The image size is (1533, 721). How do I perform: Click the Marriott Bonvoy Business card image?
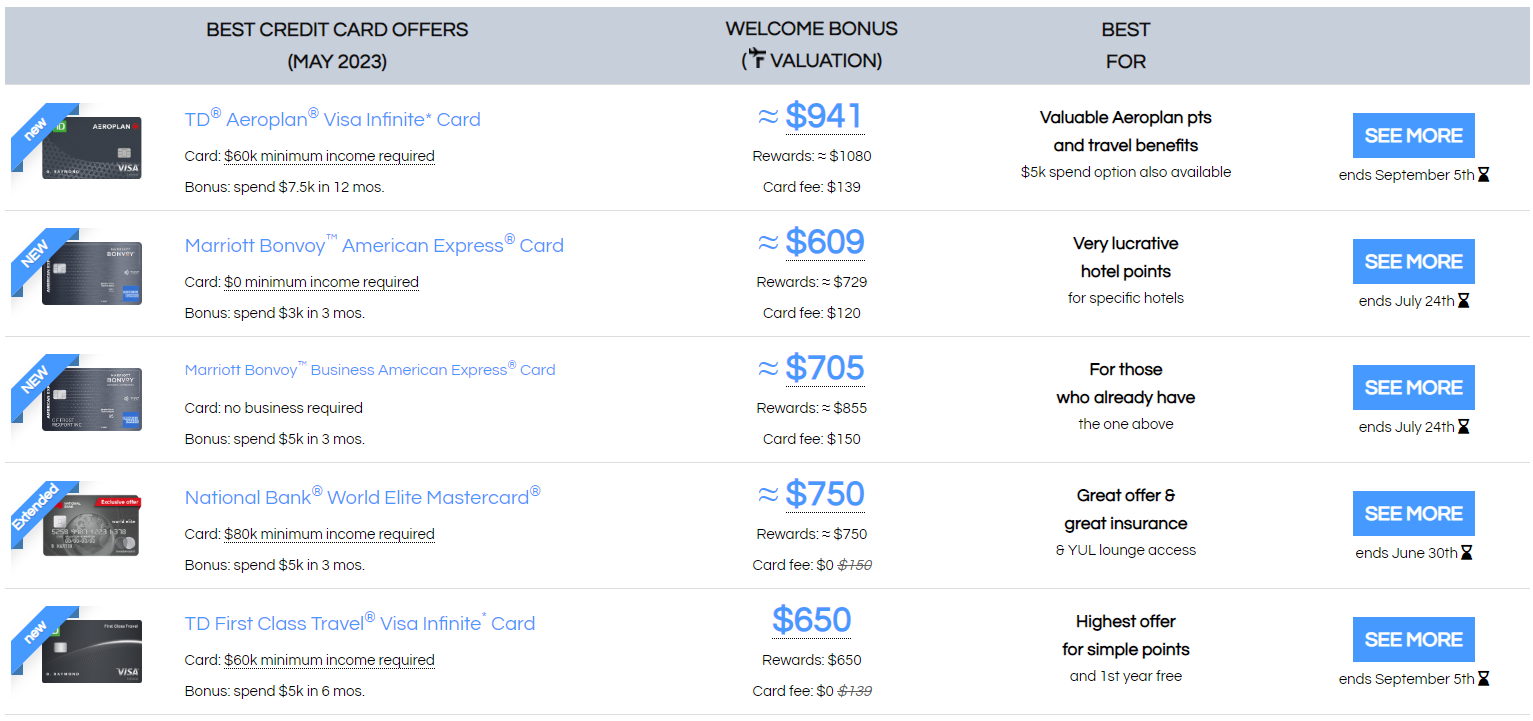(x=92, y=400)
